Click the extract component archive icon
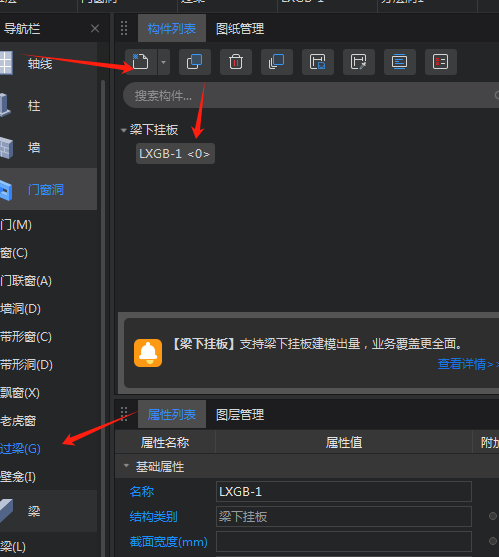This screenshot has width=499, height=557. click(359, 62)
